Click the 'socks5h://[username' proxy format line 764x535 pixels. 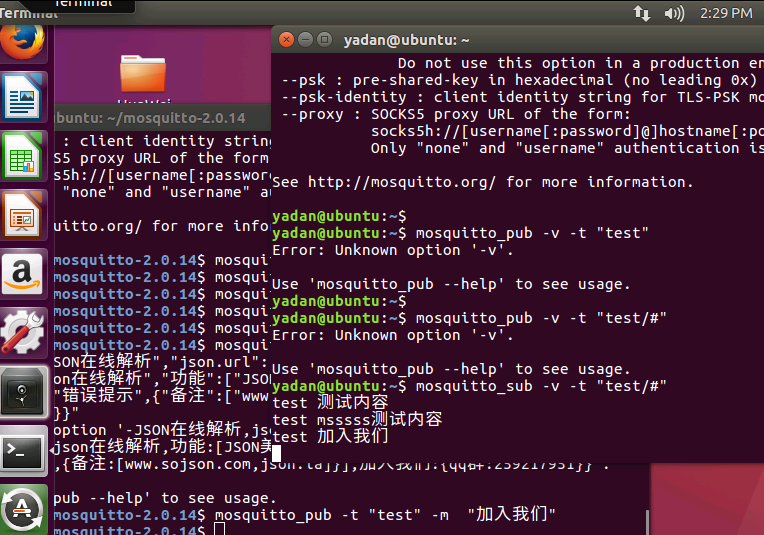pos(567,131)
